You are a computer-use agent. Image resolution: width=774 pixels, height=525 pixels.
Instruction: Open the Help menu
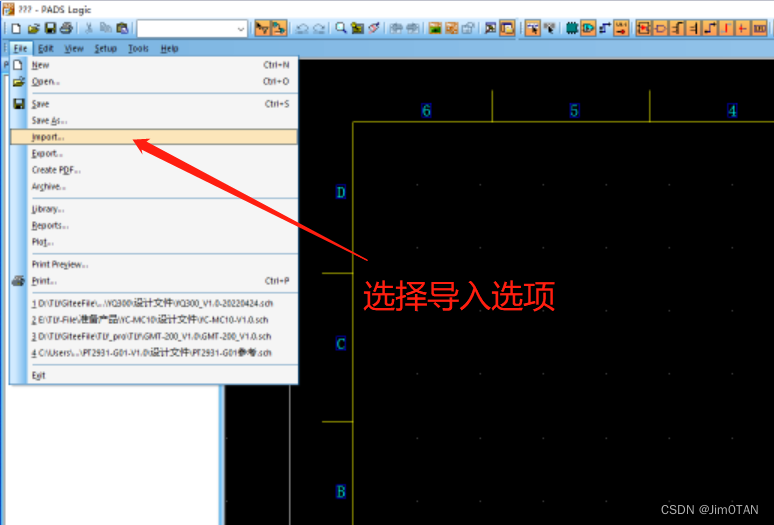point(169,48)
